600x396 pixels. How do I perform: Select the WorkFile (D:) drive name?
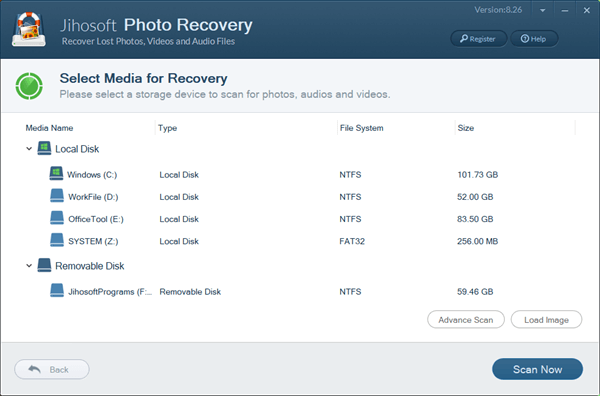(93, 197)
